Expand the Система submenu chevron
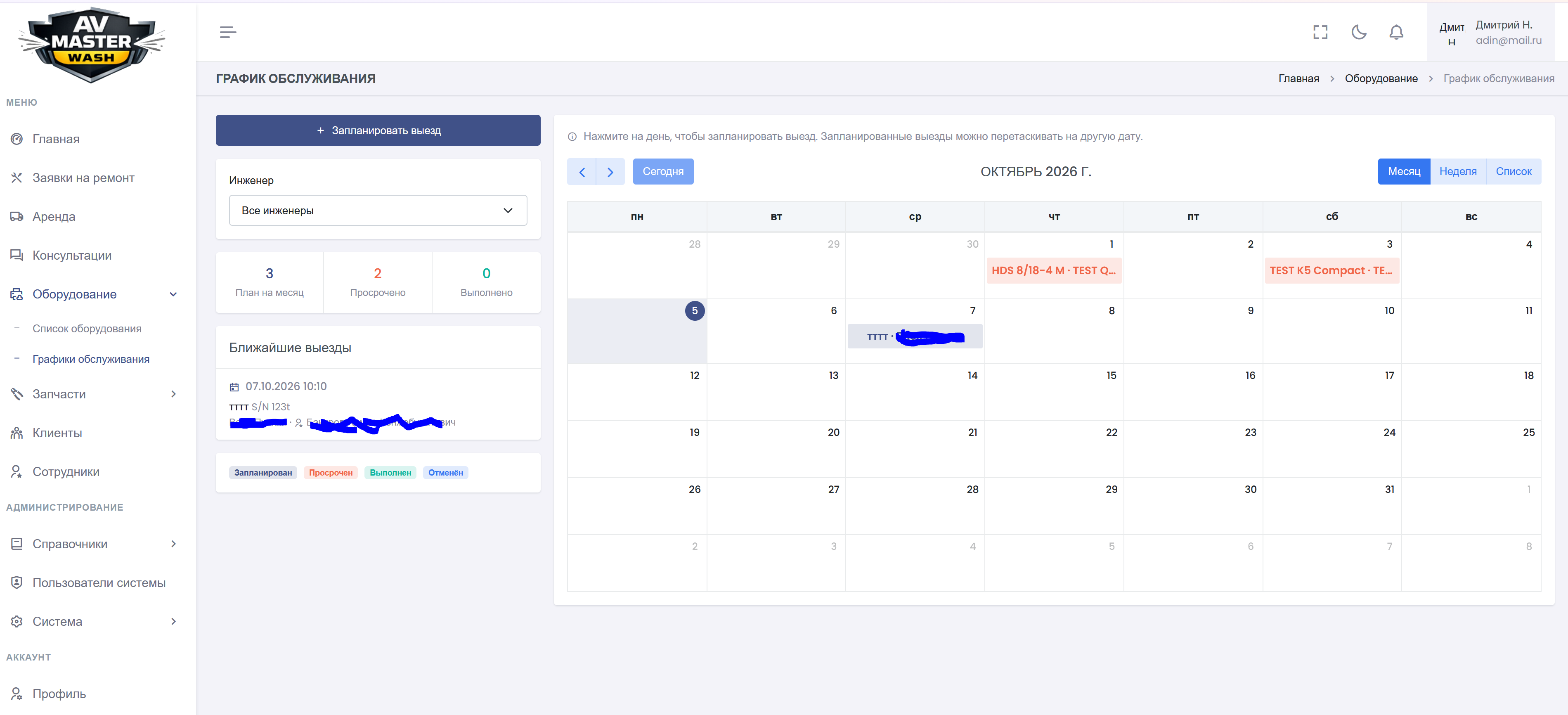 pos(173,622)
